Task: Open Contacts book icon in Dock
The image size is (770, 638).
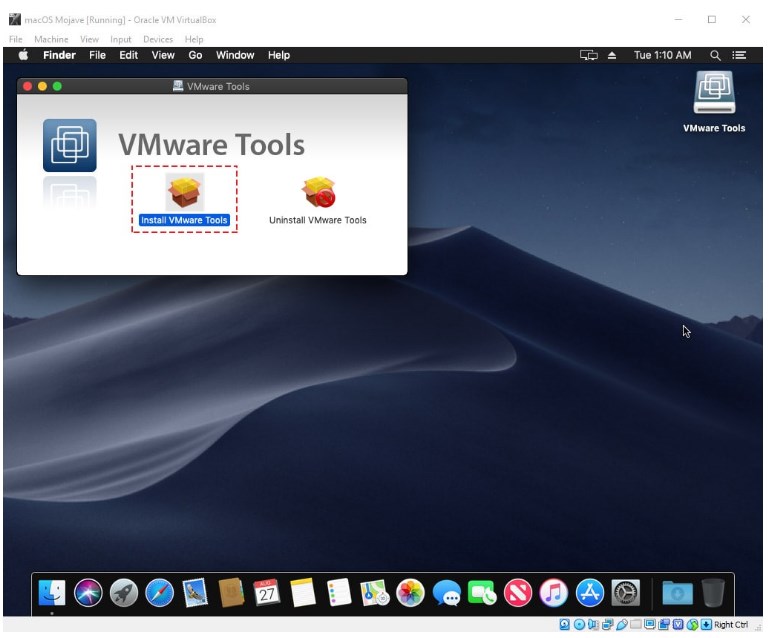Action: coord(231,592)
